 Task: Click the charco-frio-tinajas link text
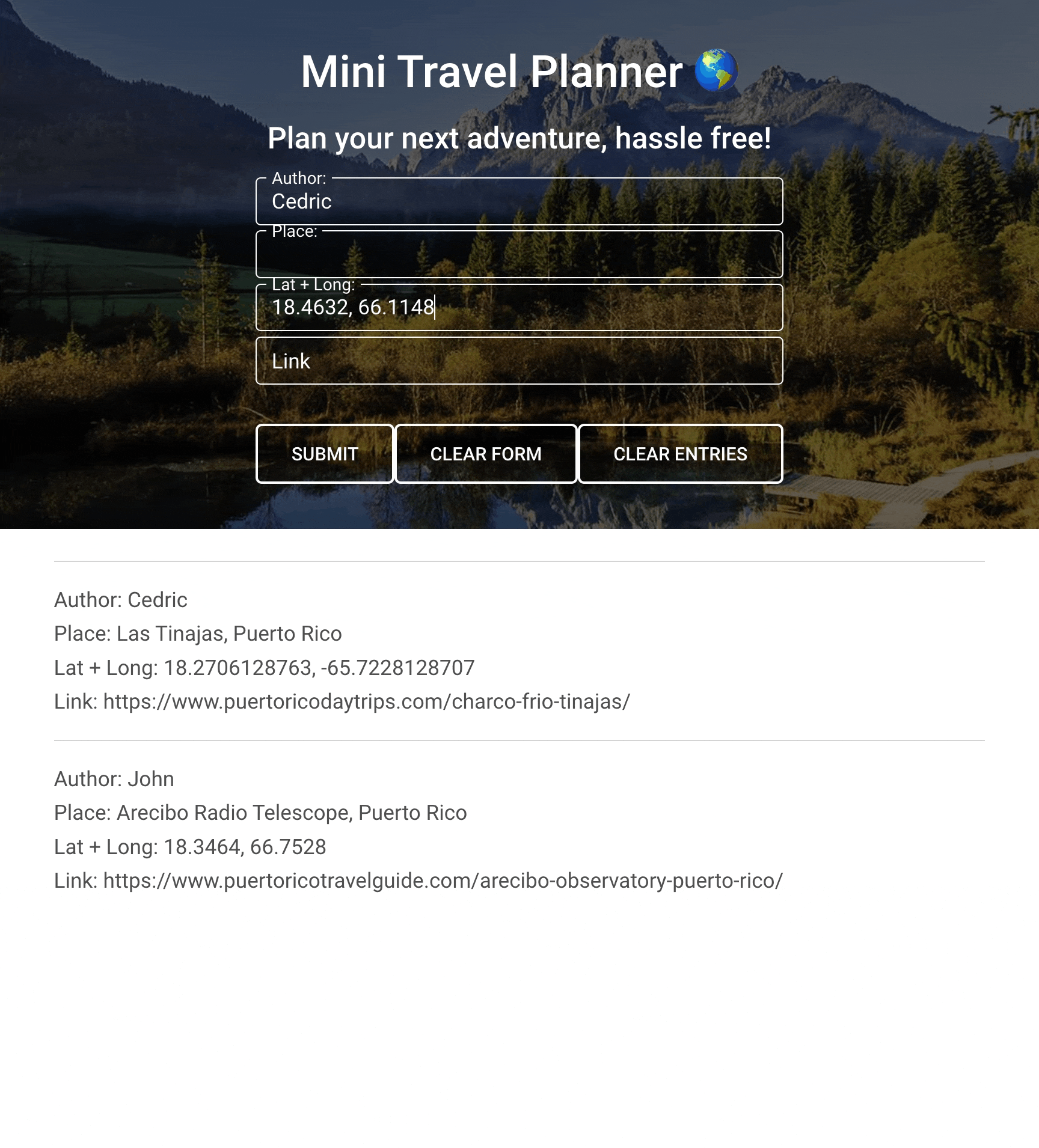tap(367, 701)
